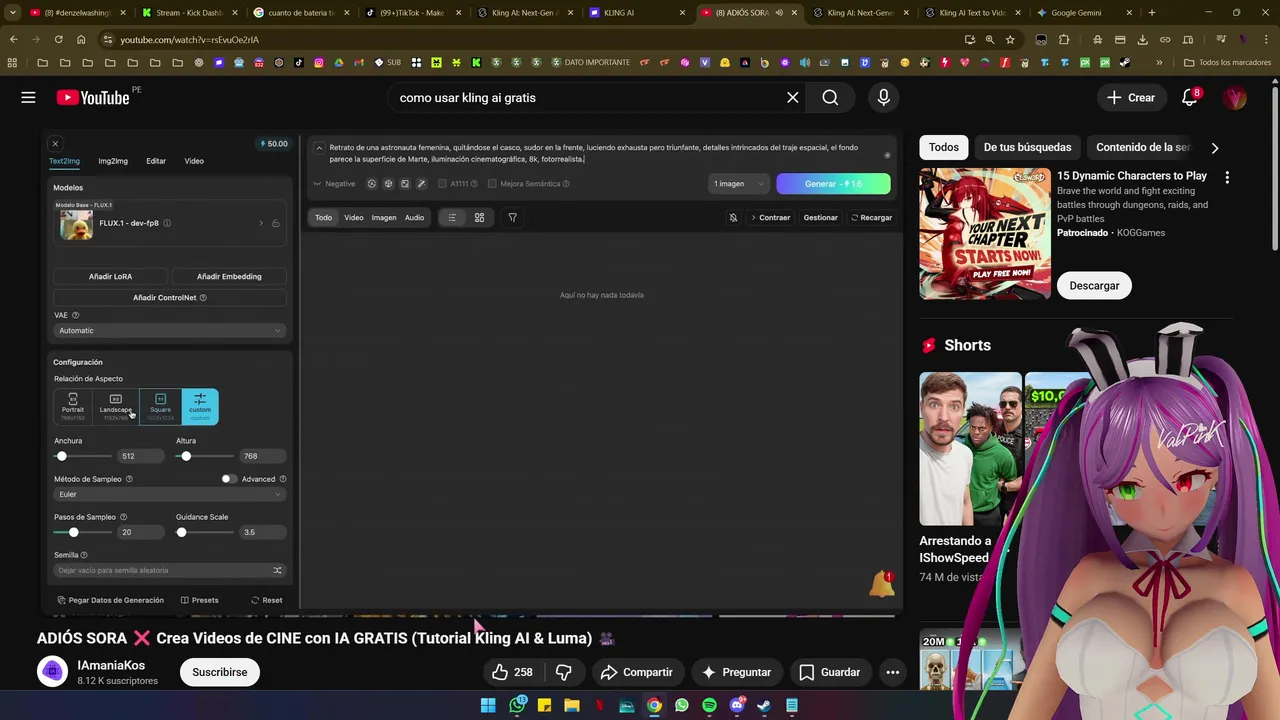1280x720 pixels.
Task: Click the Generar button
Action: tap(833, 184)
